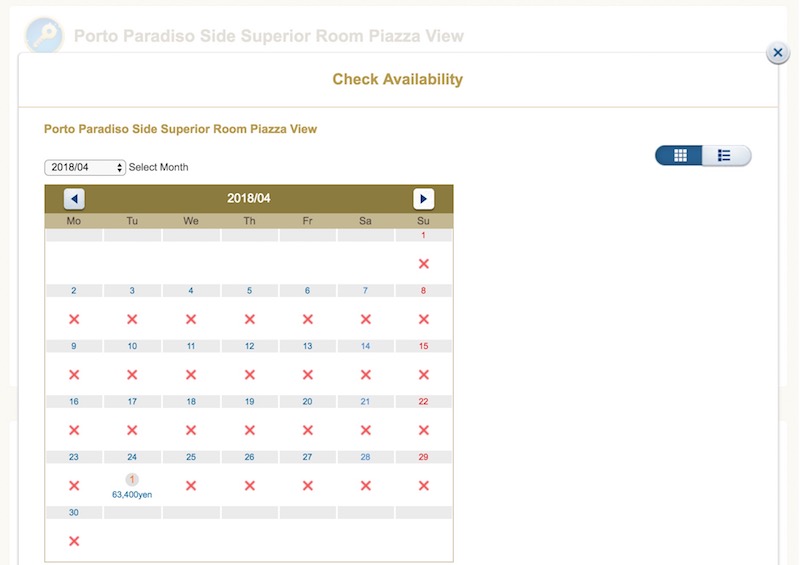Click the unavailable mark on April 29
The width and height of the screenshot is (800, 565).
[x=423, y=486]
